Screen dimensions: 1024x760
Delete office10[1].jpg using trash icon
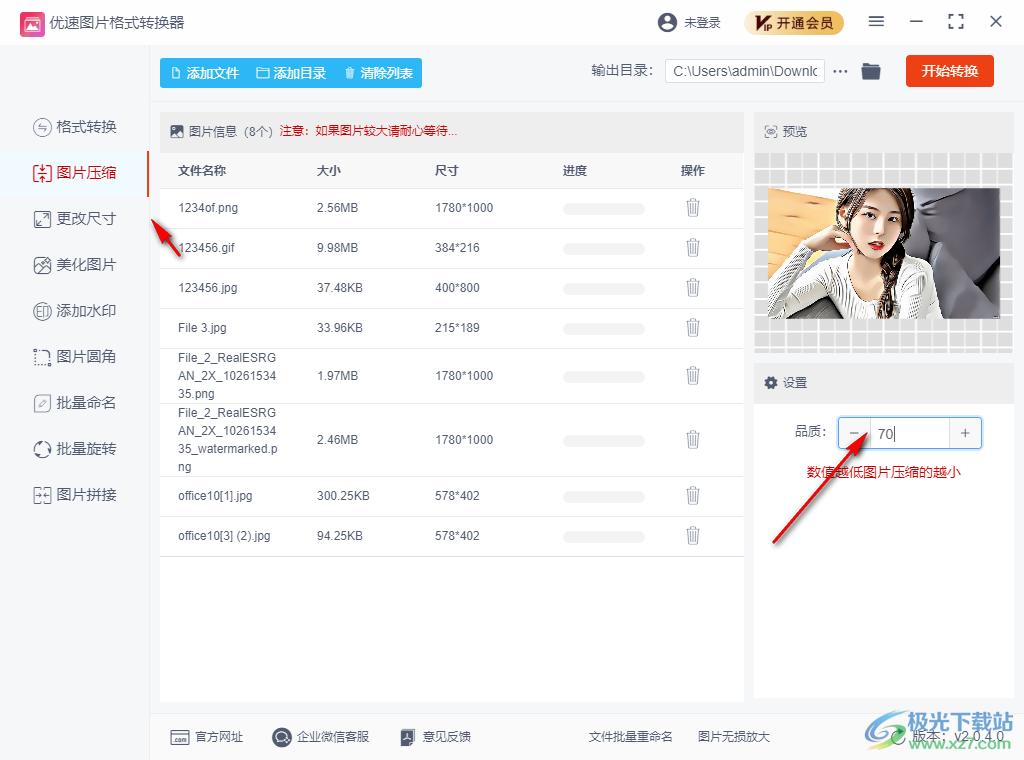coord(693,496)
